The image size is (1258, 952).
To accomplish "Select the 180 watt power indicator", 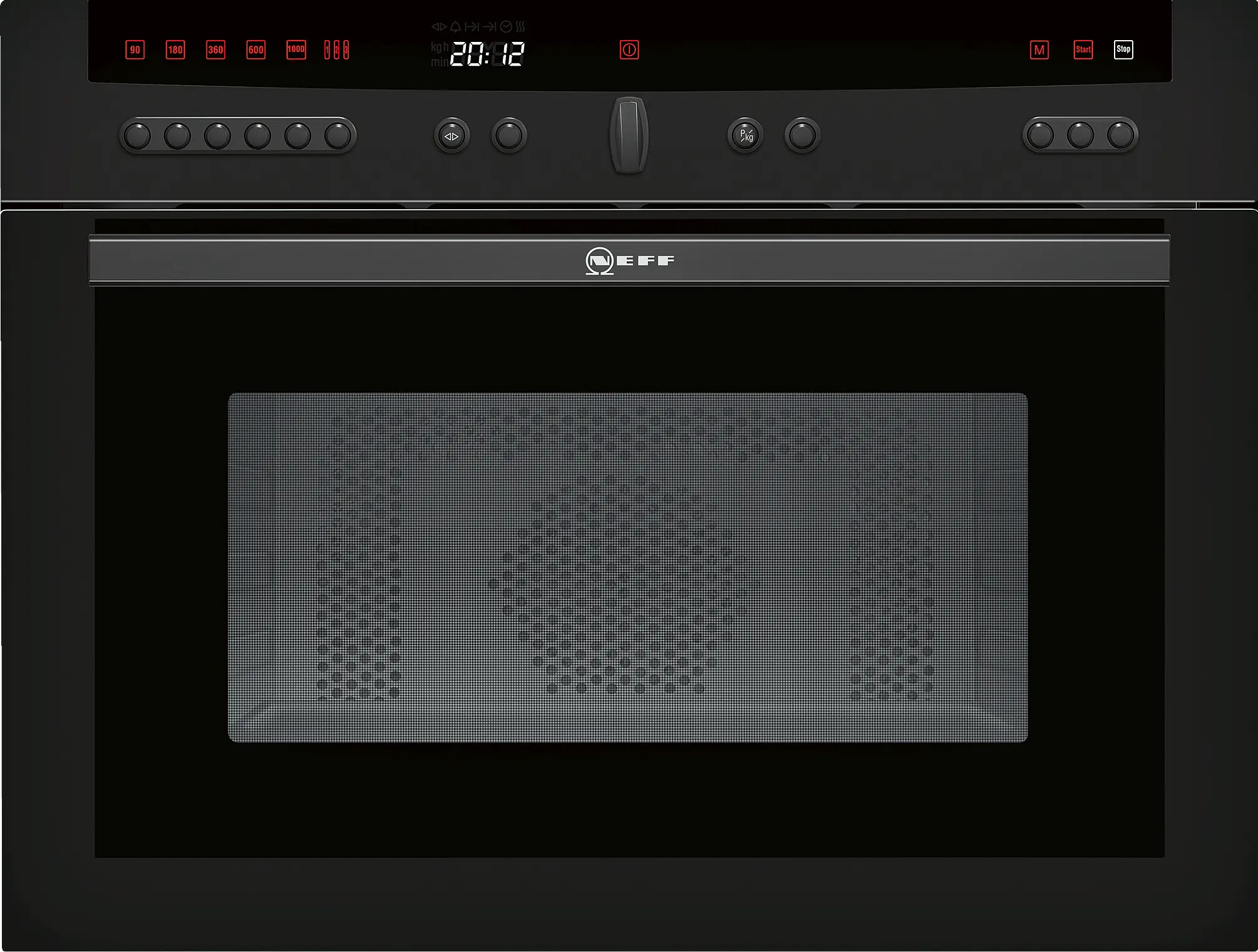I will point(175,50).
